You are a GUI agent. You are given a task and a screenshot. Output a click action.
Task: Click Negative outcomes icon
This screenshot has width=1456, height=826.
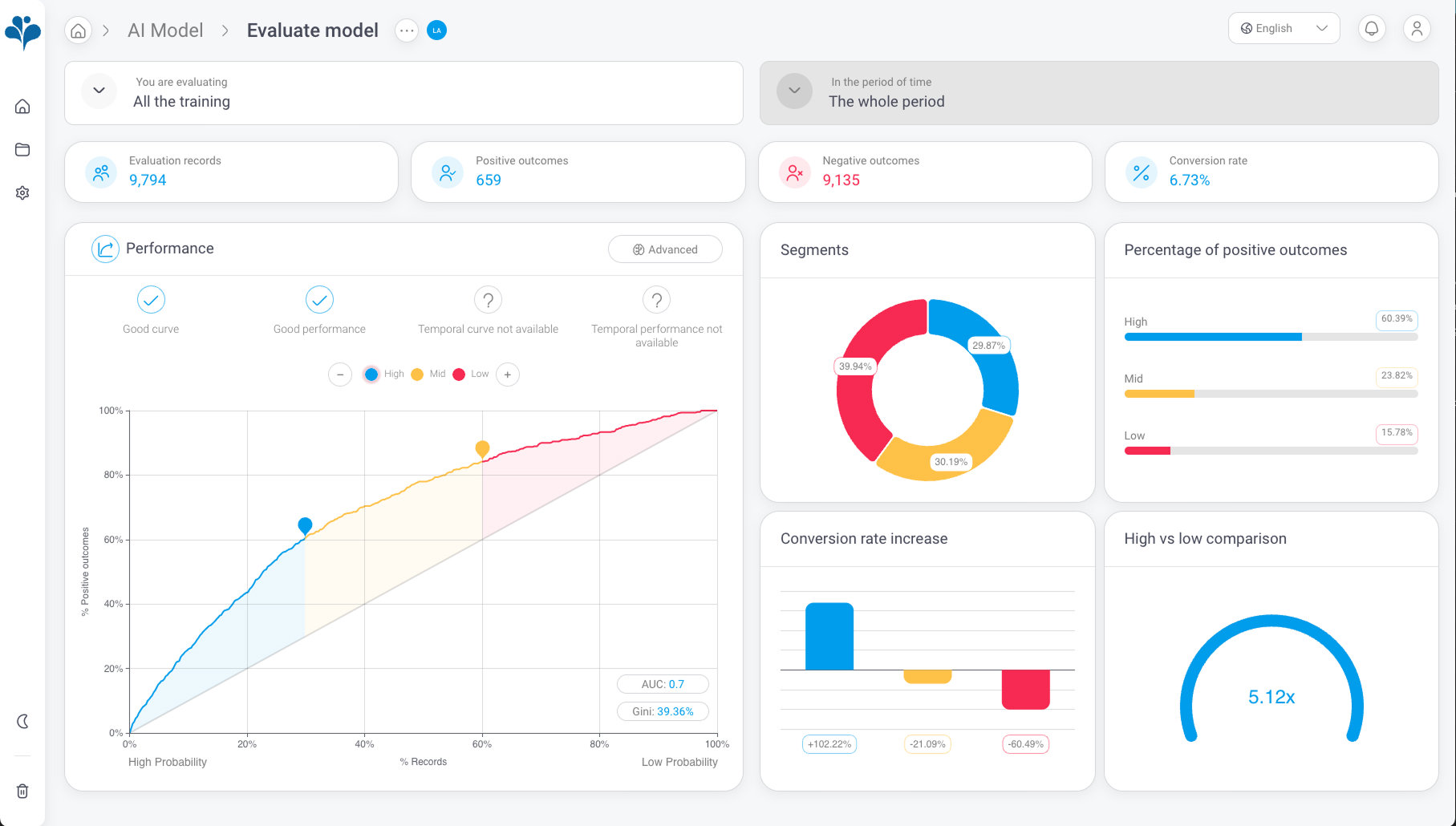(794, 172)
